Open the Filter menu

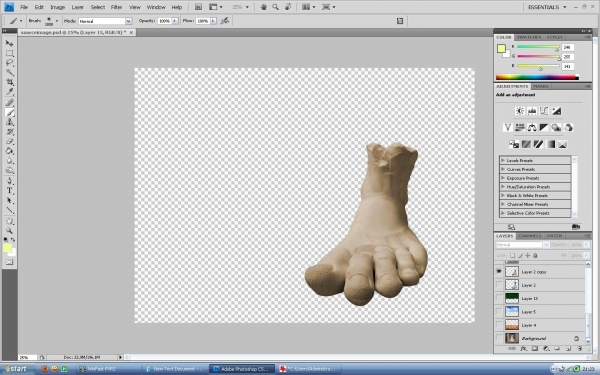tap(116, 7)
